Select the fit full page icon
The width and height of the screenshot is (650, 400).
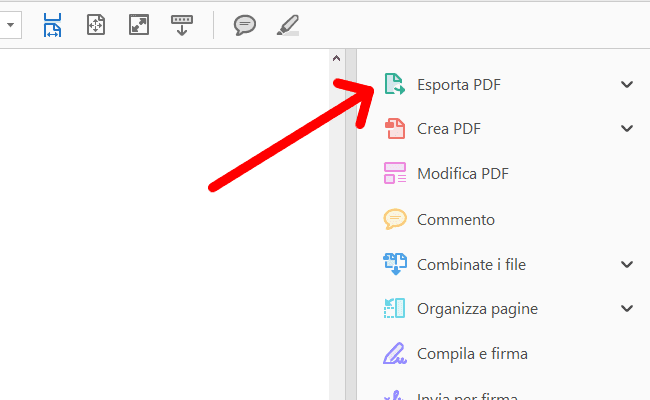(96, 25)
